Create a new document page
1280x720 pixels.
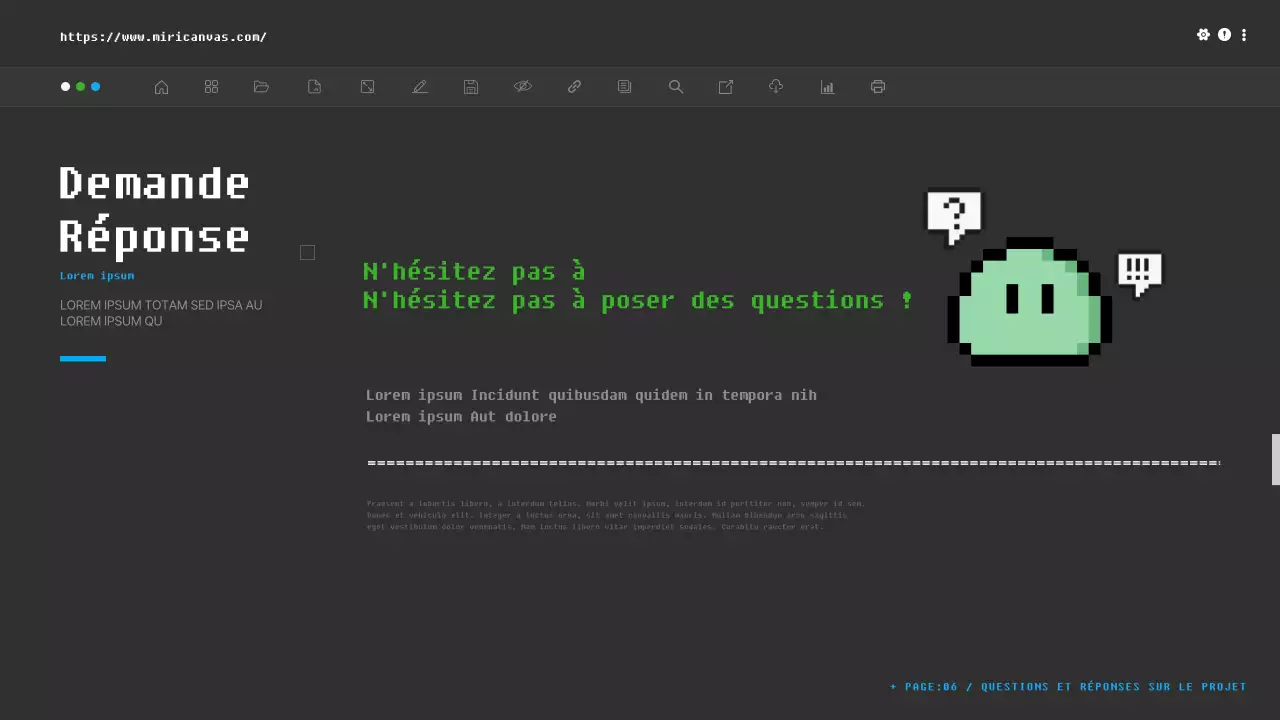coord(314,87)
